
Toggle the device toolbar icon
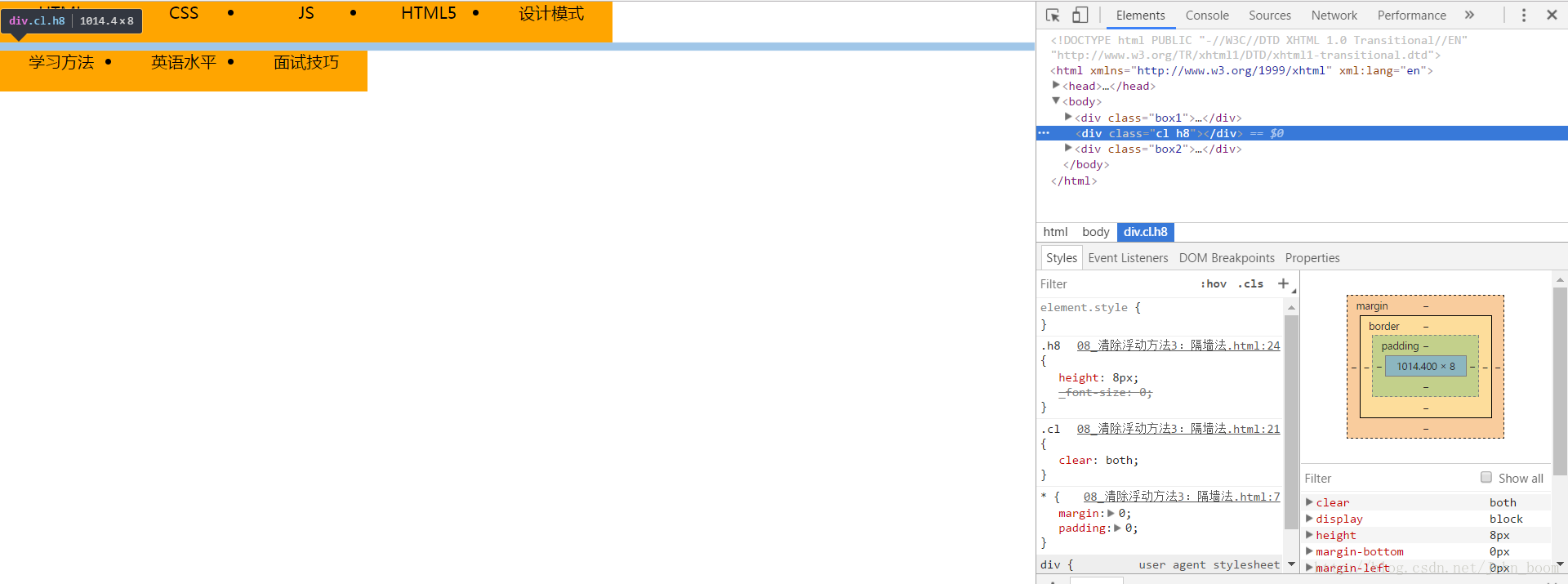[x=1080, y=15]
